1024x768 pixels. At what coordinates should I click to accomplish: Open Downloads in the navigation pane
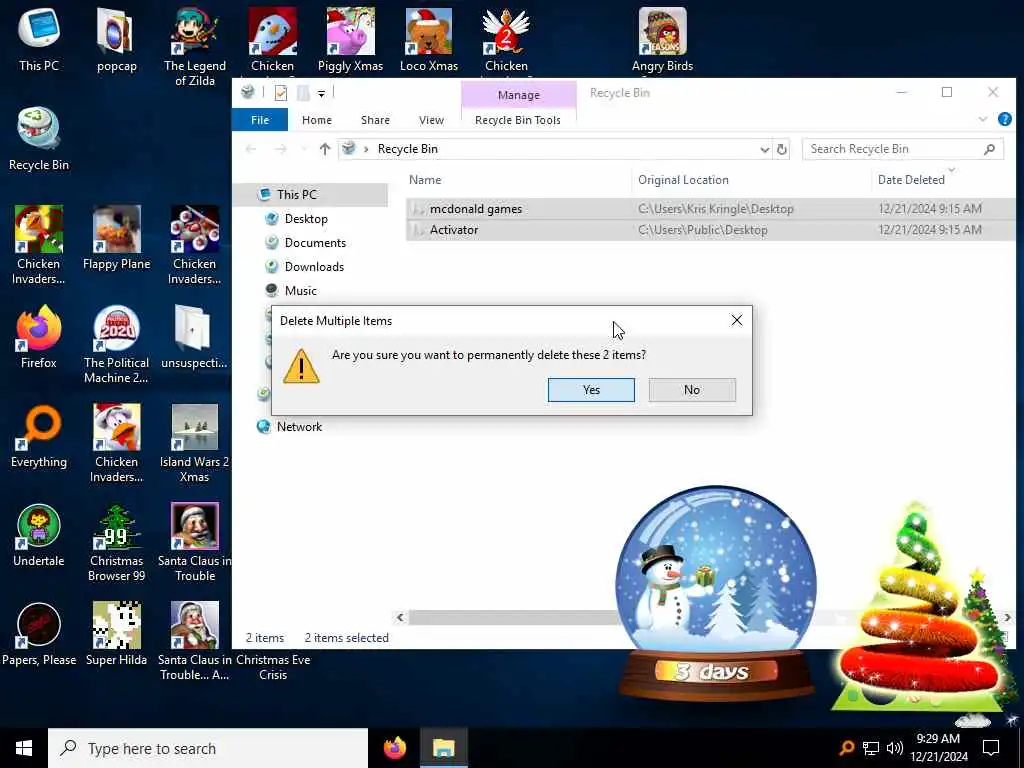pyautogui.click(x=314, y=266)
